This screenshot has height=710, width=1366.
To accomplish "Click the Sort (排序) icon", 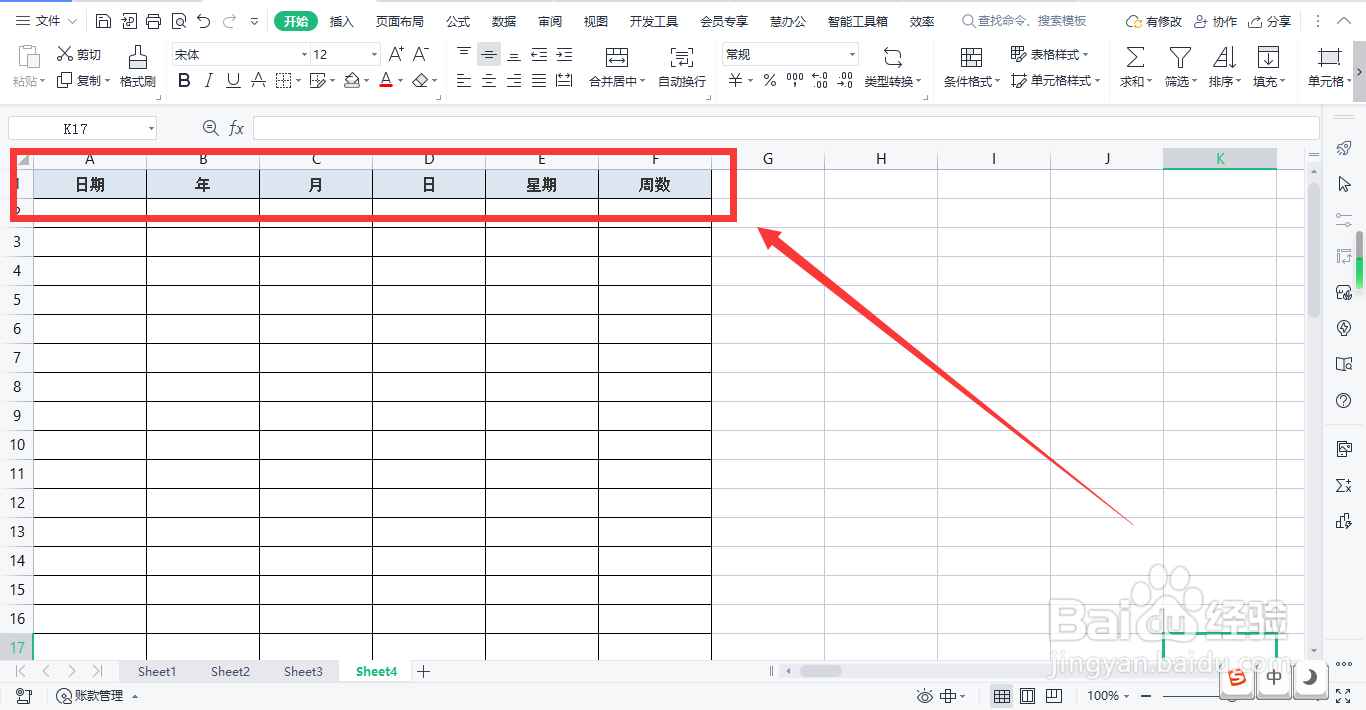I will (1224, 58).
